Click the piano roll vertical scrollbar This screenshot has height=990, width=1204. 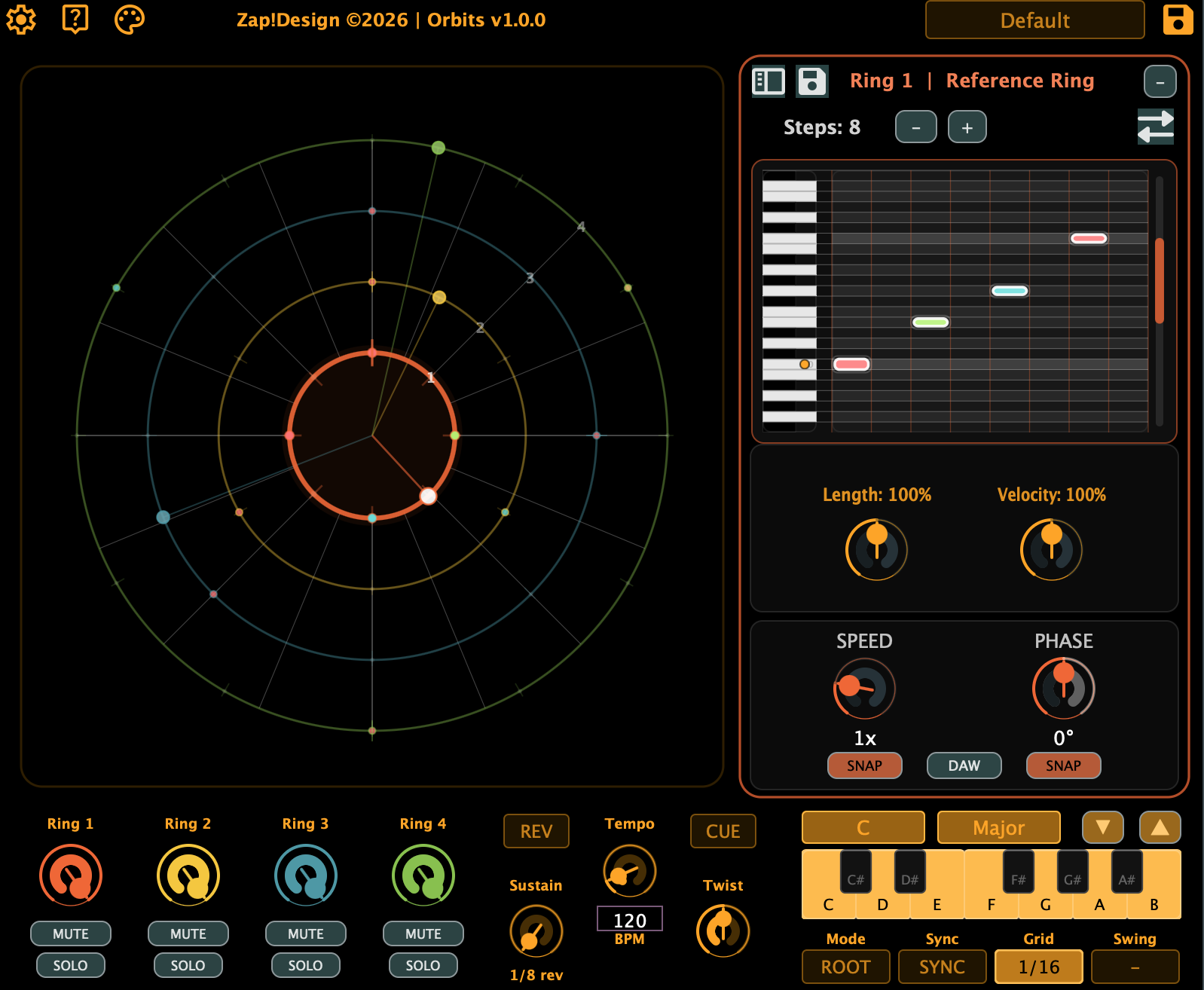[x=1160, y=281]
